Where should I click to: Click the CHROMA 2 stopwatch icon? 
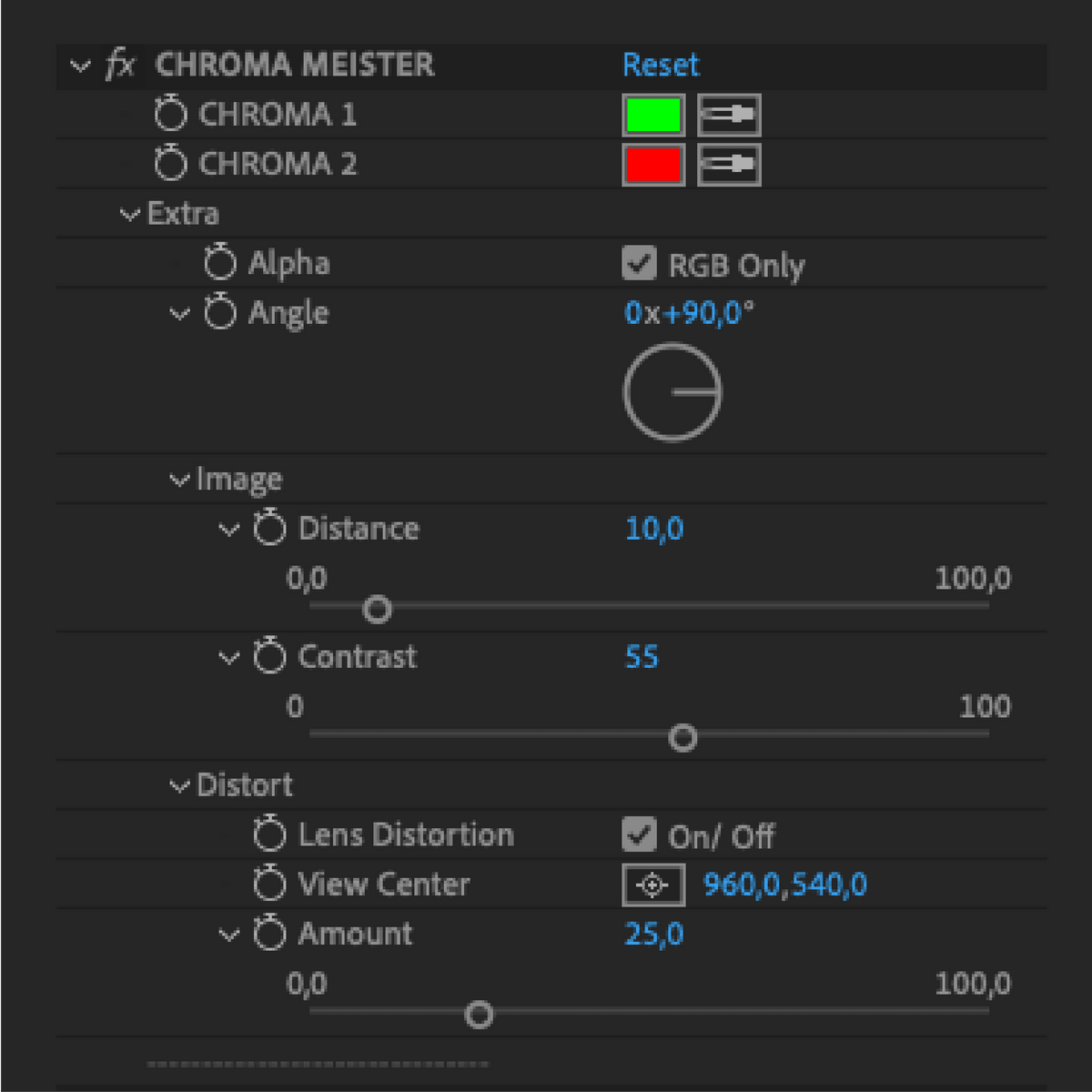[x=170, y=164]
